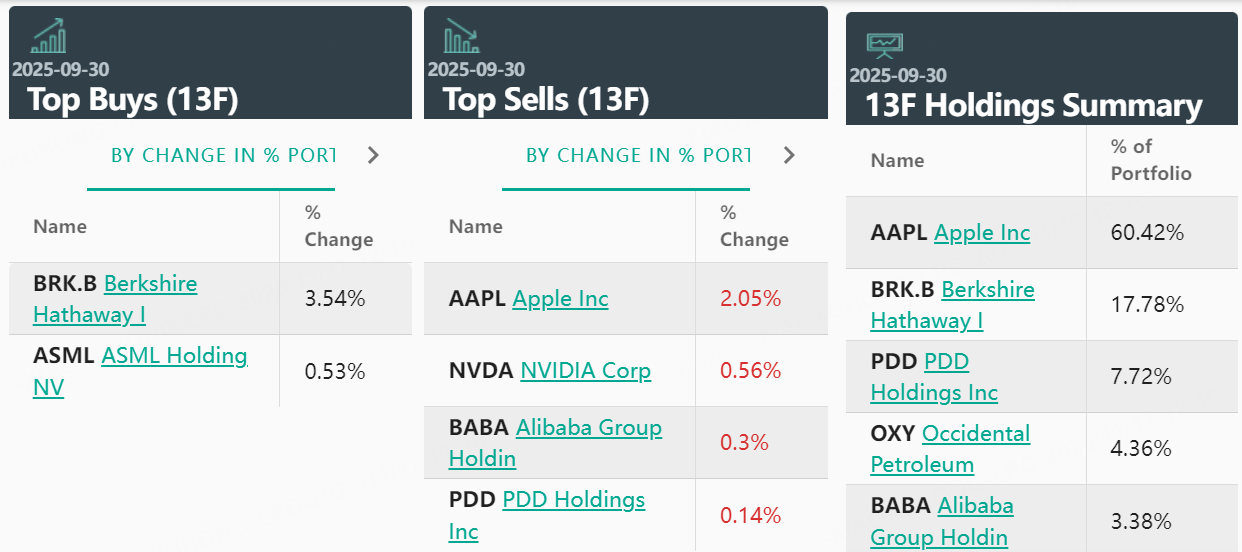The image size is (1242, 552).
Task: Click '% Change' column header in Top Sells
Action: tap(754, 226)
